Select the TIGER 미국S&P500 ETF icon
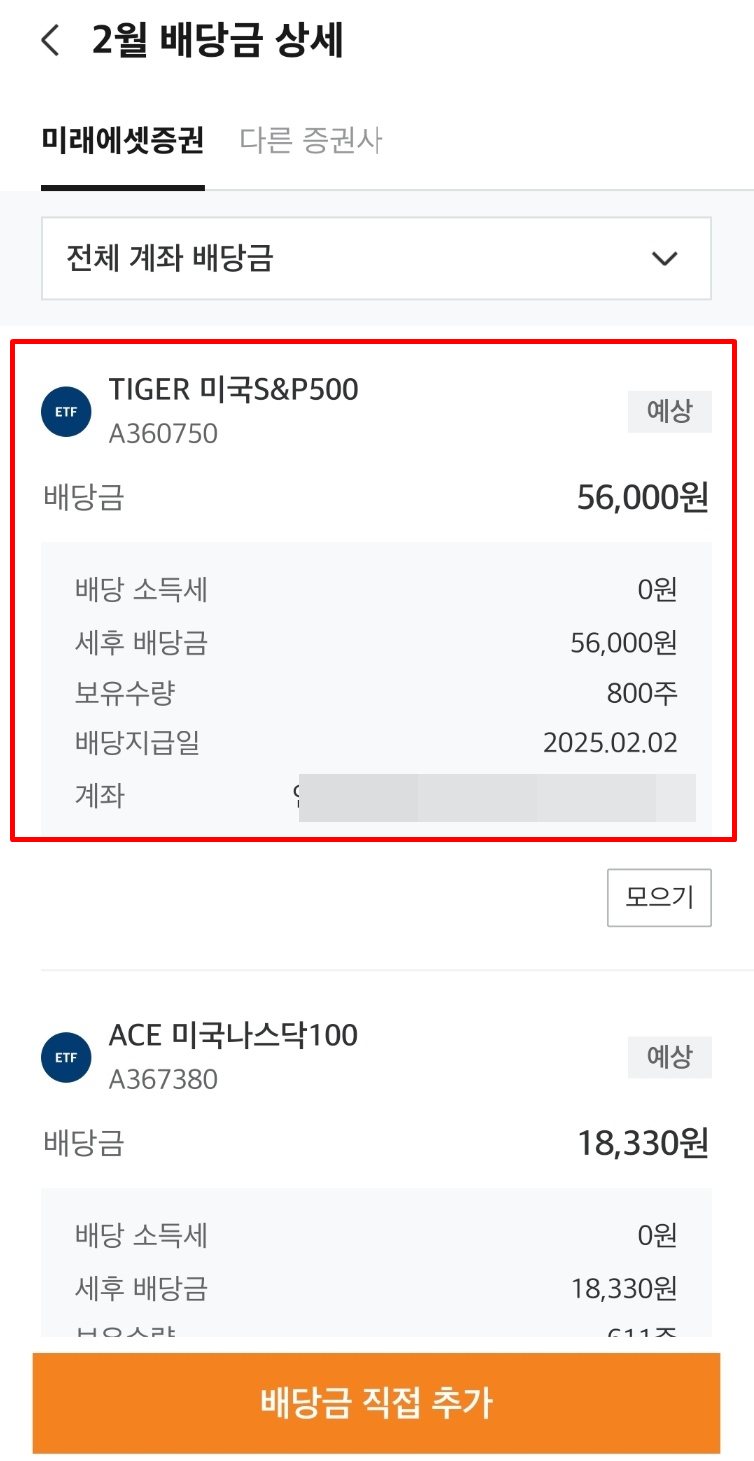Viewport: 754px width, 1461px height. coord(65,409)
